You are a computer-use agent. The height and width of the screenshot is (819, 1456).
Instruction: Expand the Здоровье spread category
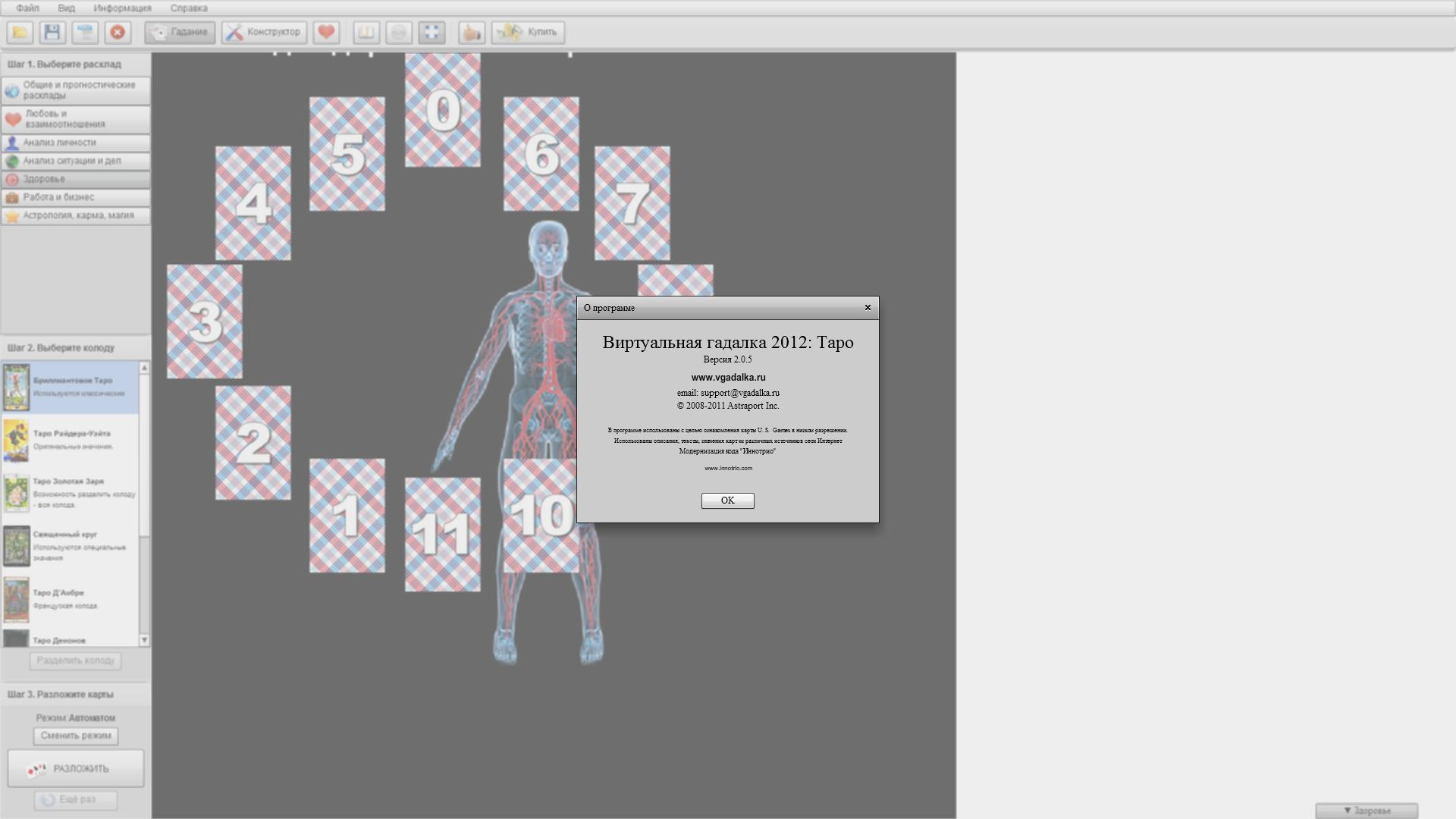pyautogui.click(x=76, y=179)
